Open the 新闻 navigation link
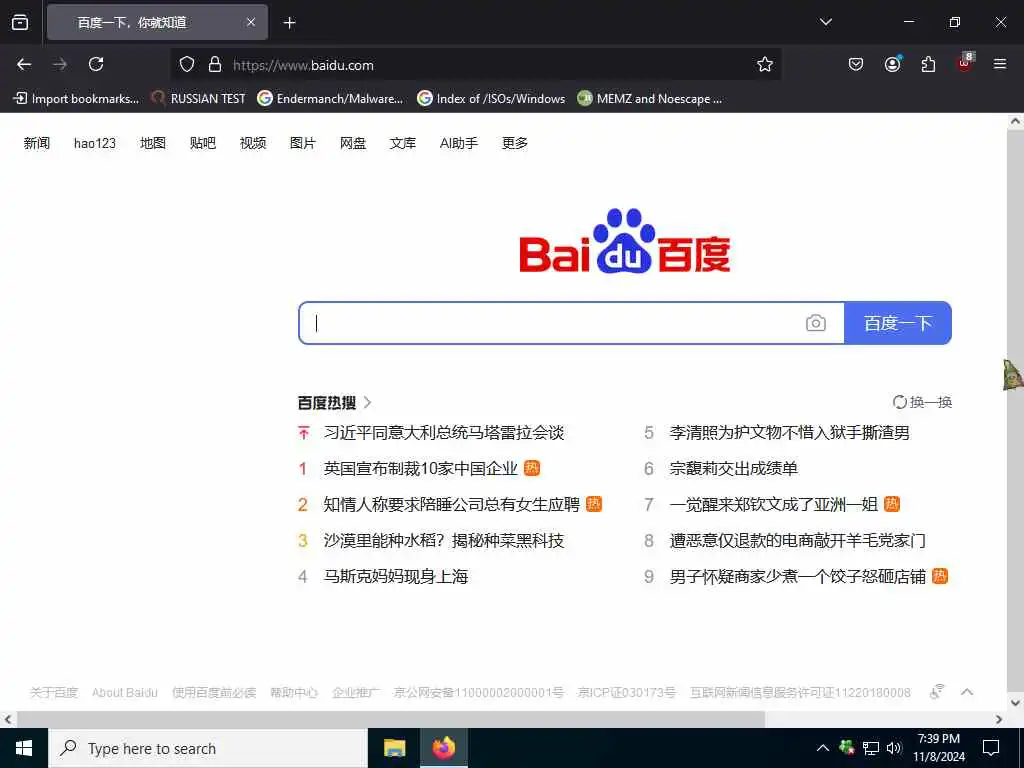 tap(37, 143)
